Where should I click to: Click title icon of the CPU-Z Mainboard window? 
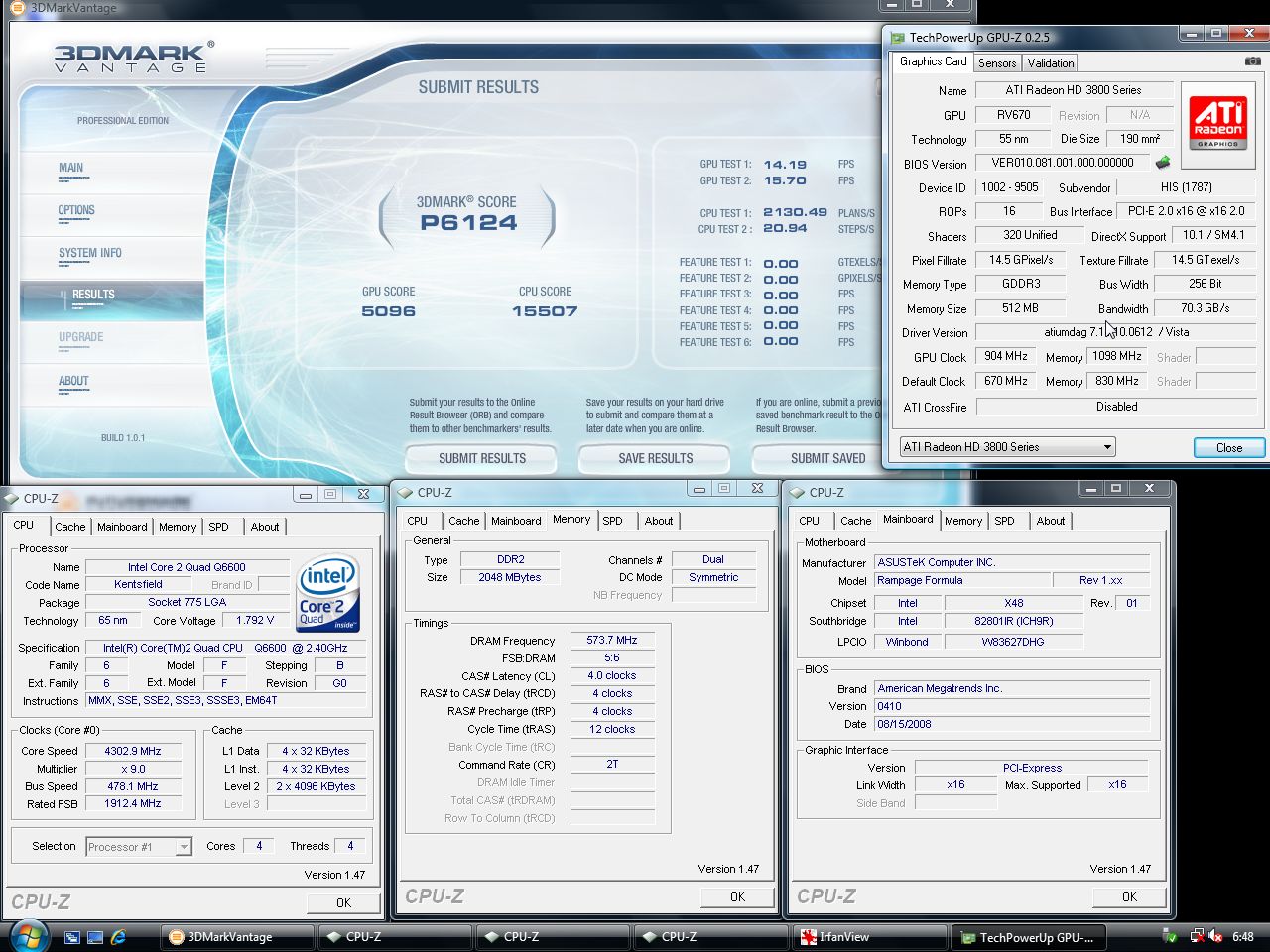[797, 492]
